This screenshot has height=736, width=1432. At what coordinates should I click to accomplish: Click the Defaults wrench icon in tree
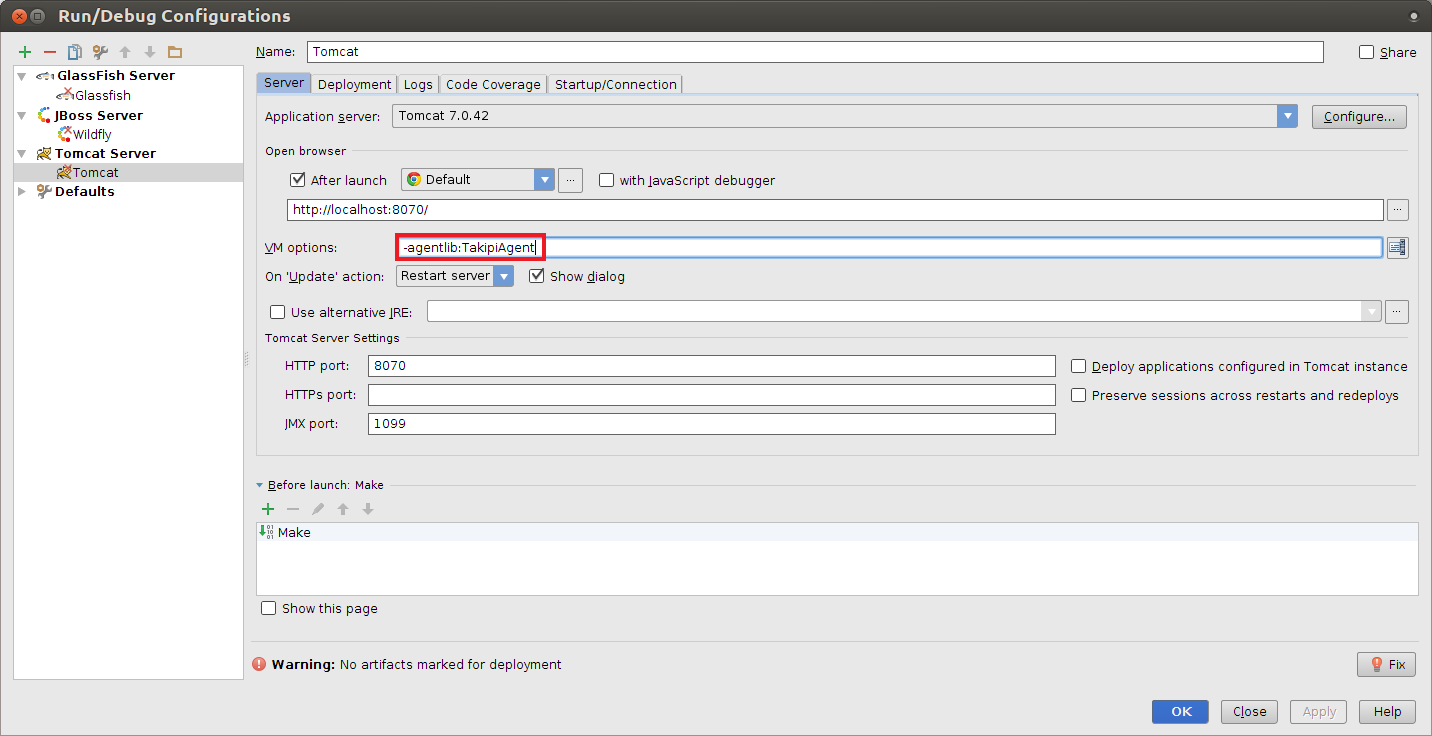(44, 191)
